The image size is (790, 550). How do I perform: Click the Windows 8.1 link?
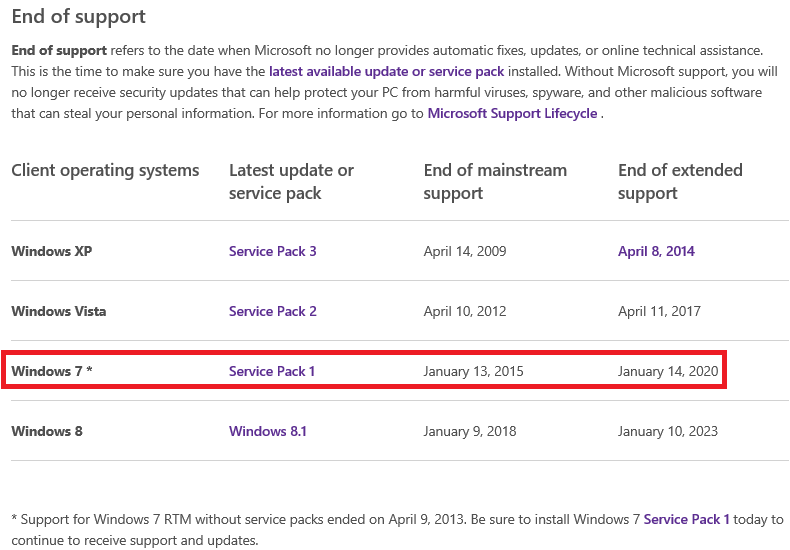tap(268, 431)
